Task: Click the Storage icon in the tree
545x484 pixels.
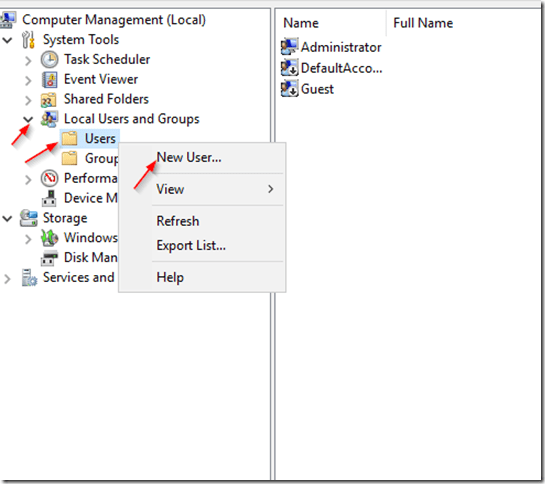Action: click(29, 218)
